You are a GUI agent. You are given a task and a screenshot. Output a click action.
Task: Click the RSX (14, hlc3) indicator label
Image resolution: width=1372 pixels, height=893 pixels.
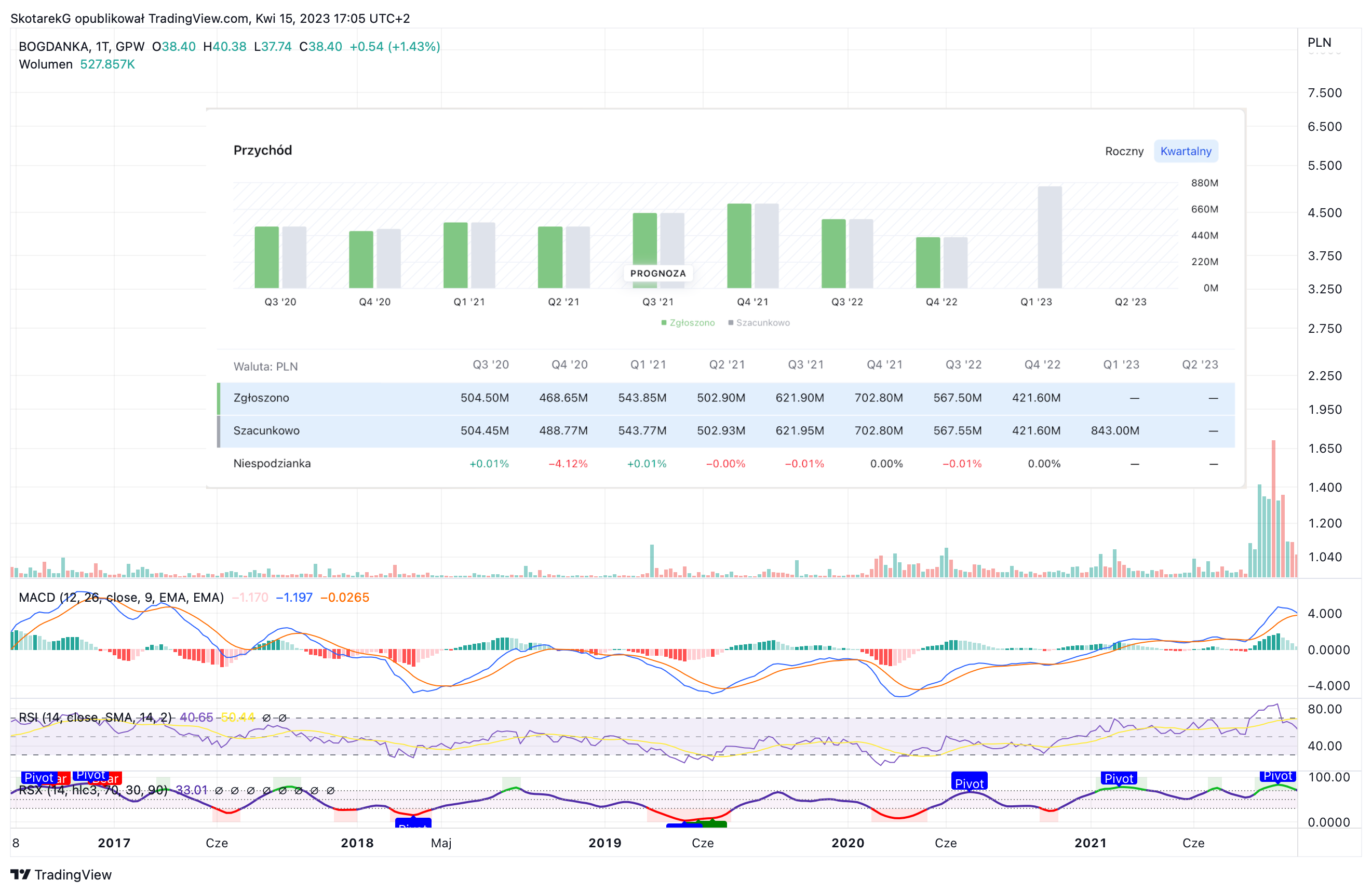[x=93, y=790]
